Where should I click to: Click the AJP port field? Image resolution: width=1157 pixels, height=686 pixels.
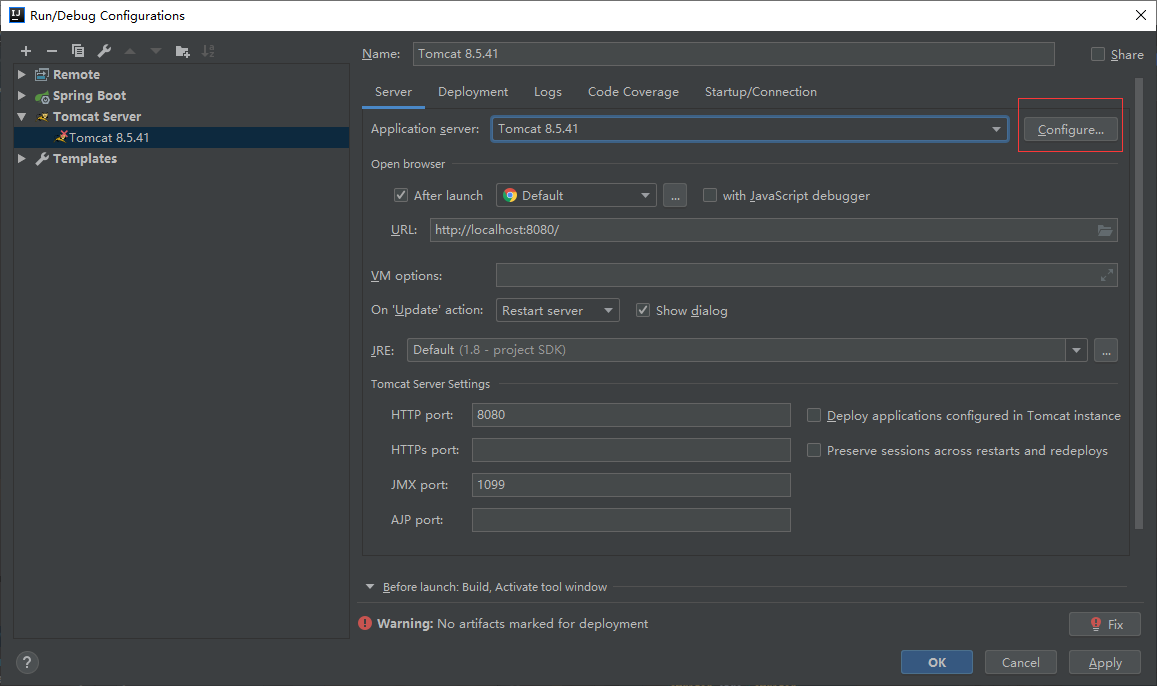631,520
